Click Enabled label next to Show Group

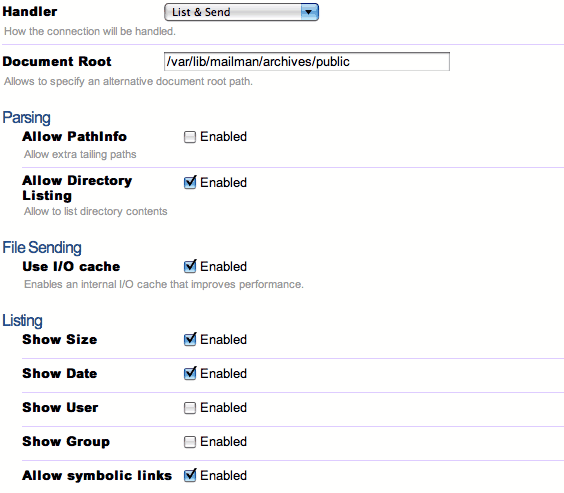(223, 442)
